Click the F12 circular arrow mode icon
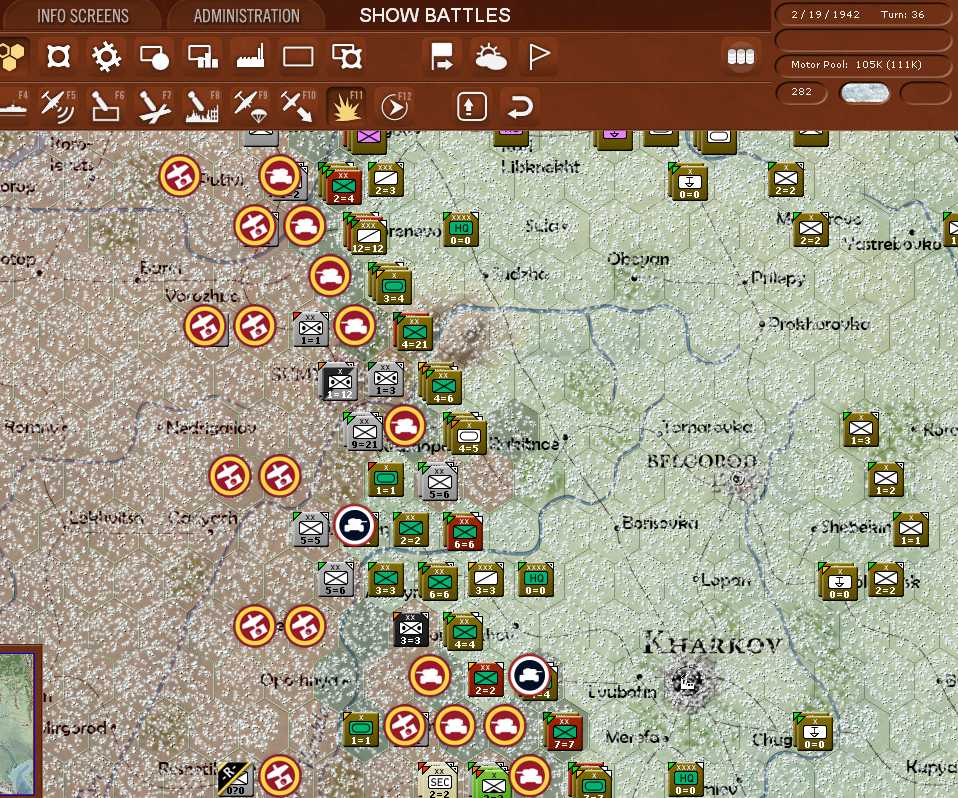 click(394, 106)
